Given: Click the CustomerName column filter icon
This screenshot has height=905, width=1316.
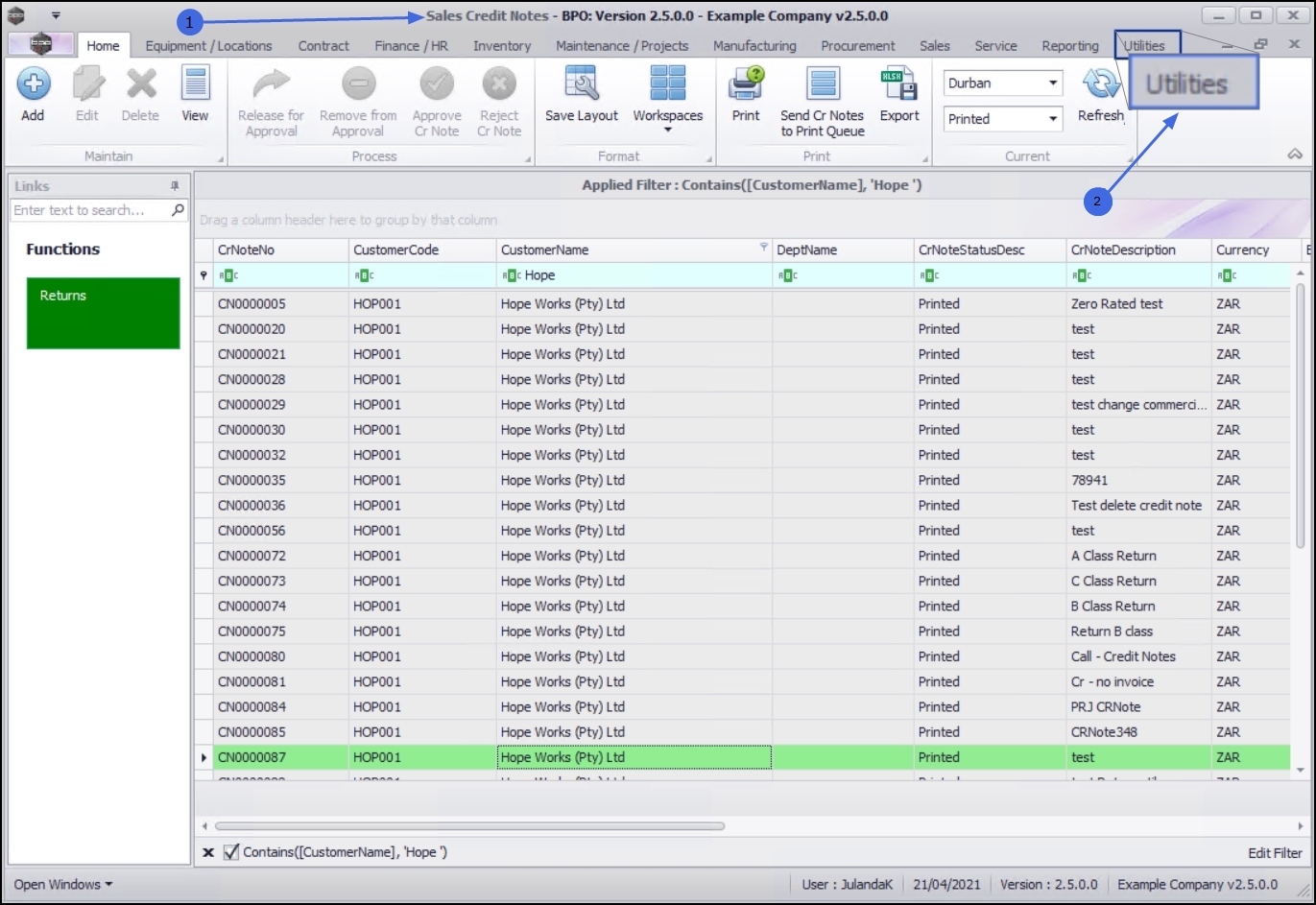Looking at the screenshot, I should click(x=764, y=247).
